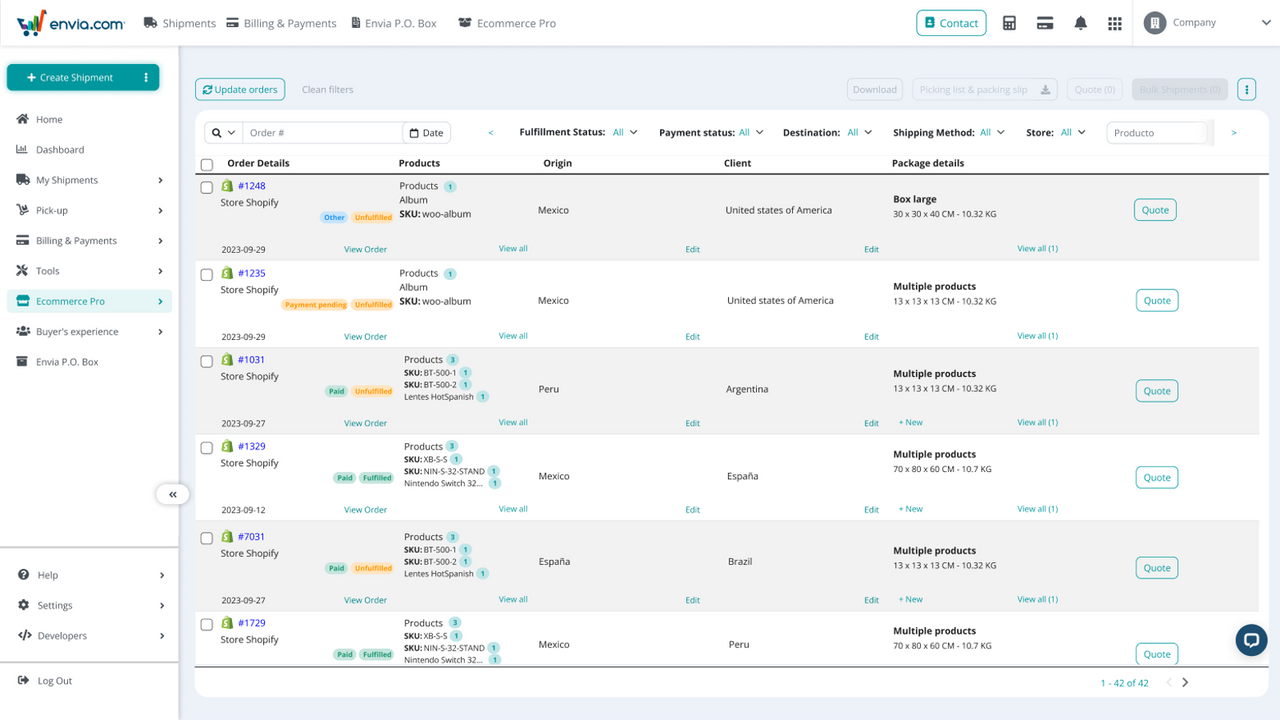1280x720 pixels.
Task: Open Quote for order #1235
Action: [1156, 299]
